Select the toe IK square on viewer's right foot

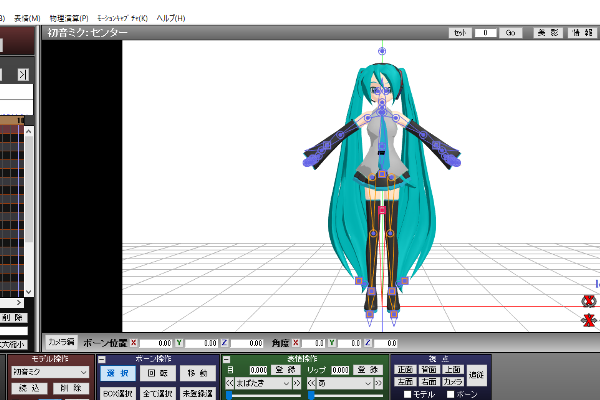[394, 315]
